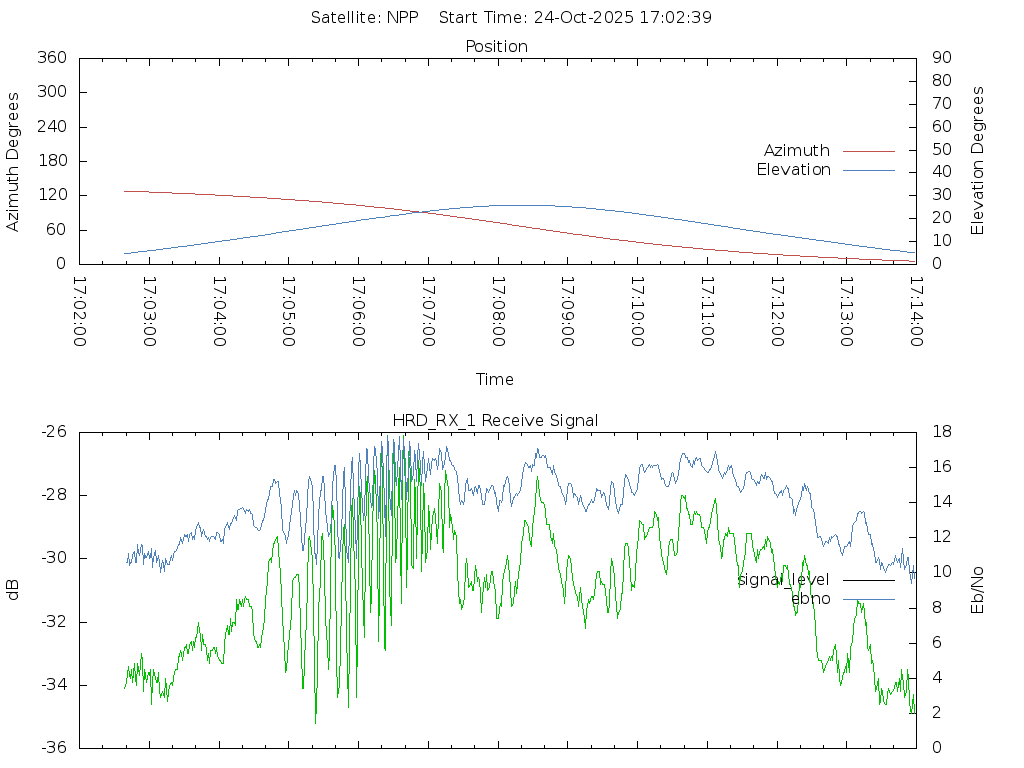This screenshot has width=1024, height=768.
Task: Click the ebno legend label
Action: click(810, 599)
